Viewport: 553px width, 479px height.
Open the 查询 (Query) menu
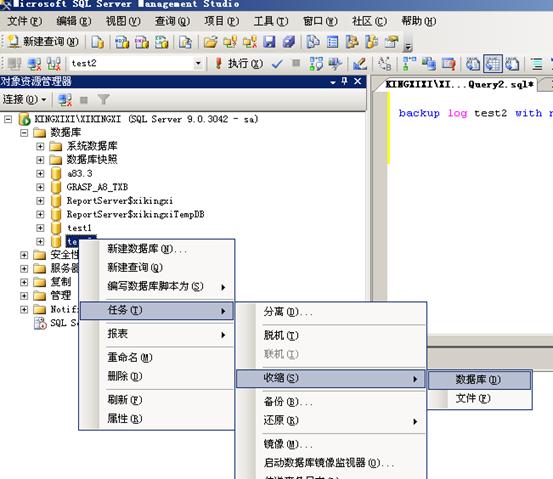coord(172,21)
